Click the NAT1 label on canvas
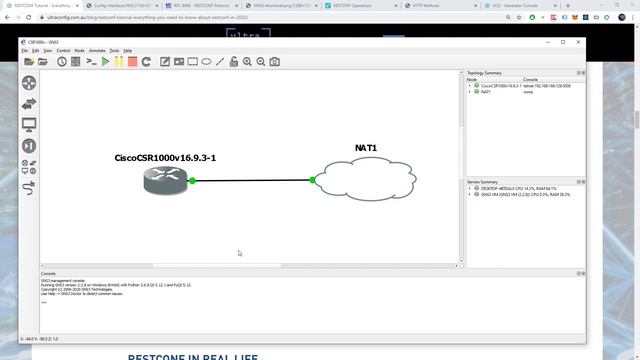 click(366, 148)
